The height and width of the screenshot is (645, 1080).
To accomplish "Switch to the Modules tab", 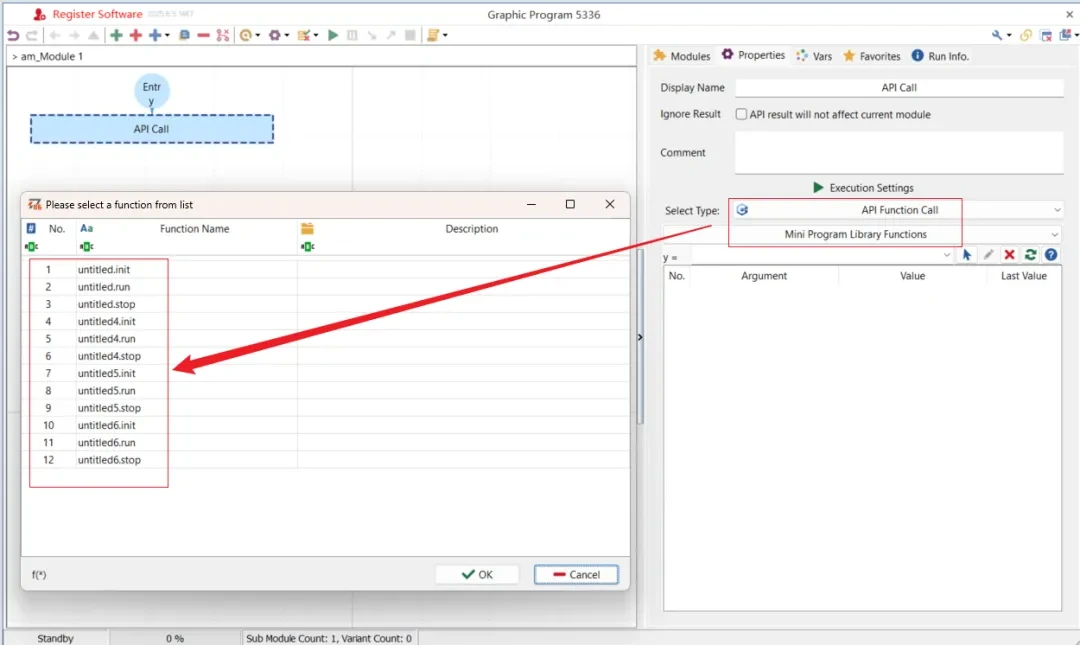I will click(681, 56).
